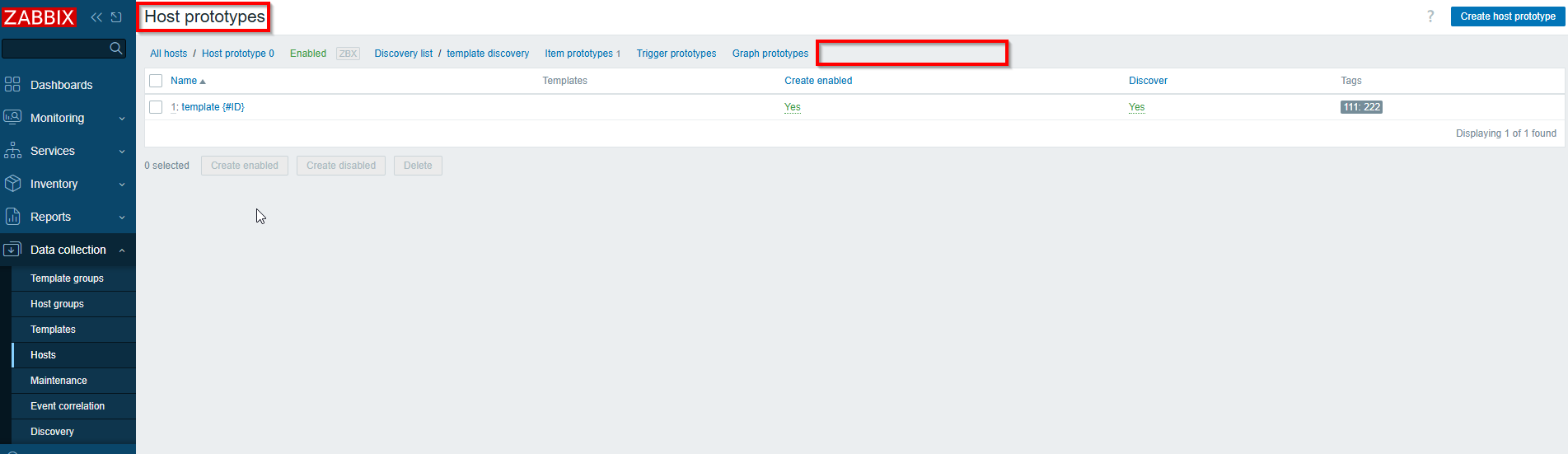Open the Trigger prototypes tab link

[x=676, y=54]
